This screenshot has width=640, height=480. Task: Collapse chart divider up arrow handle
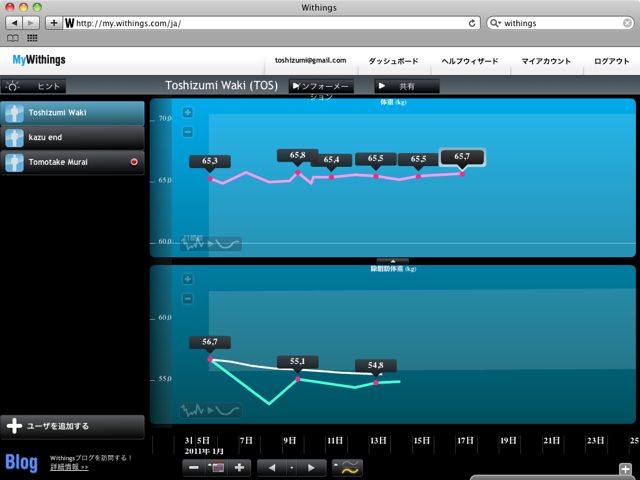pos(393,261)
